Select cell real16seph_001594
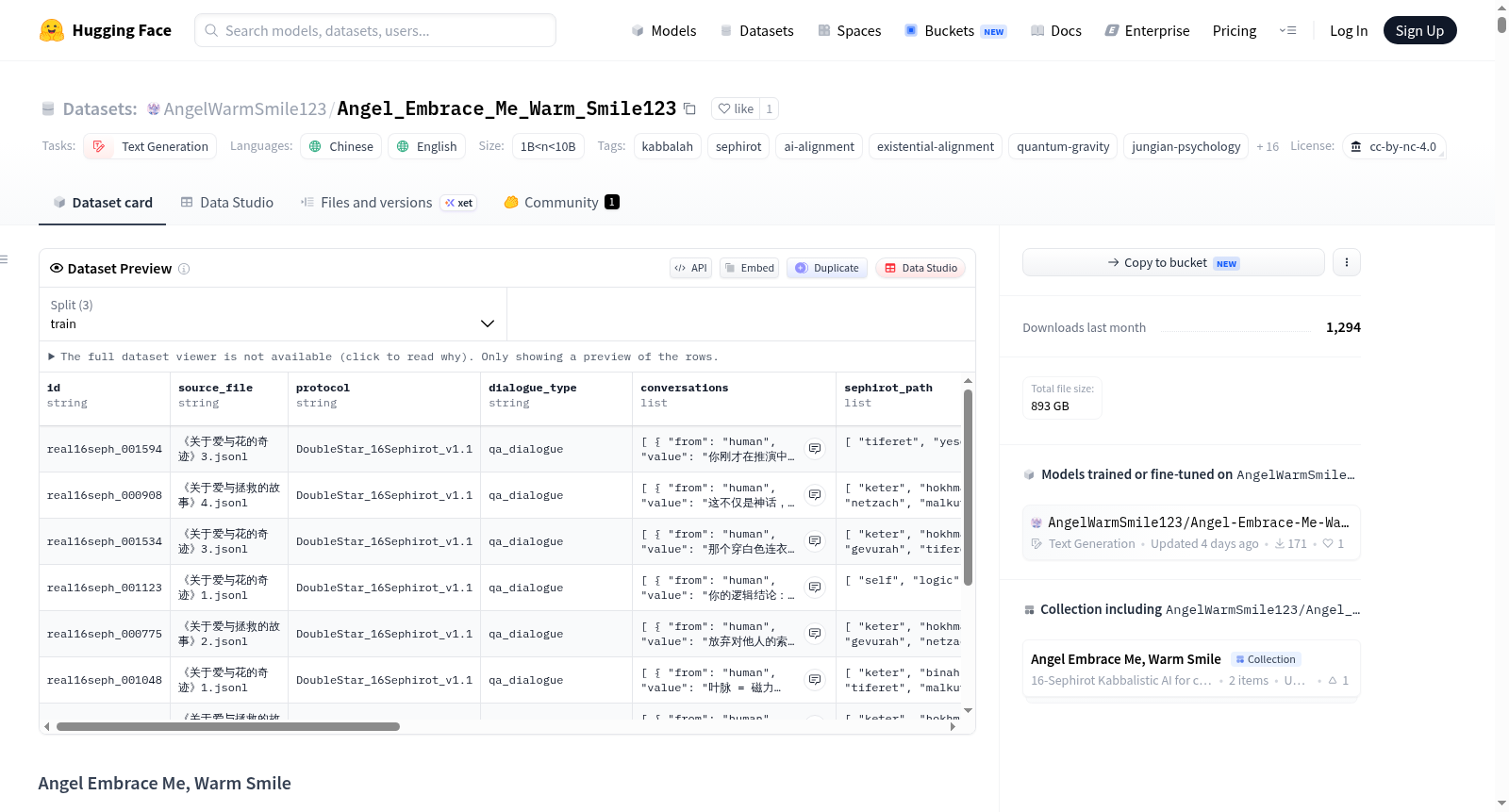 tap(105, 449)
